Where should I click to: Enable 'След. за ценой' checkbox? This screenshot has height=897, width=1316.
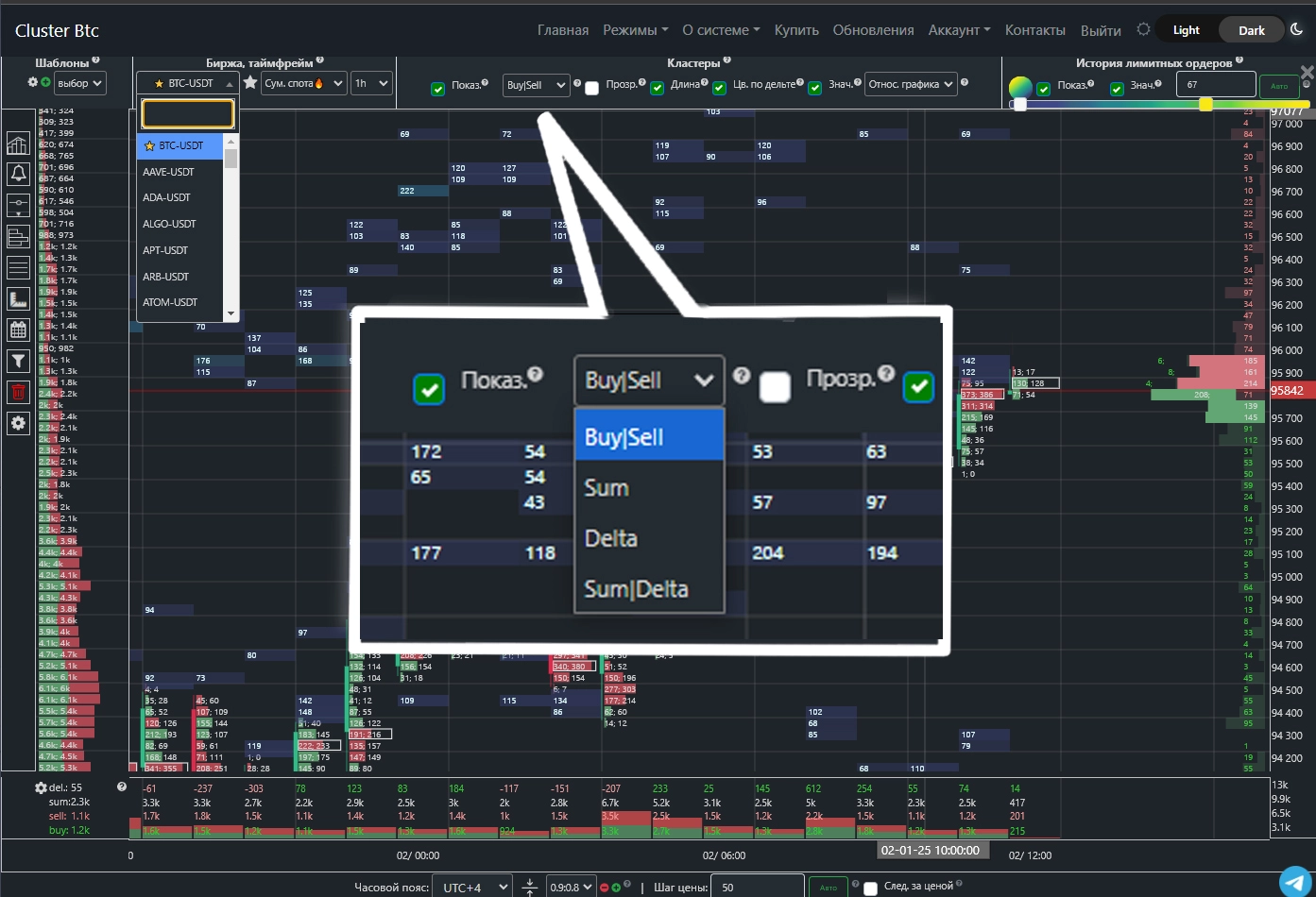point(870,889)
